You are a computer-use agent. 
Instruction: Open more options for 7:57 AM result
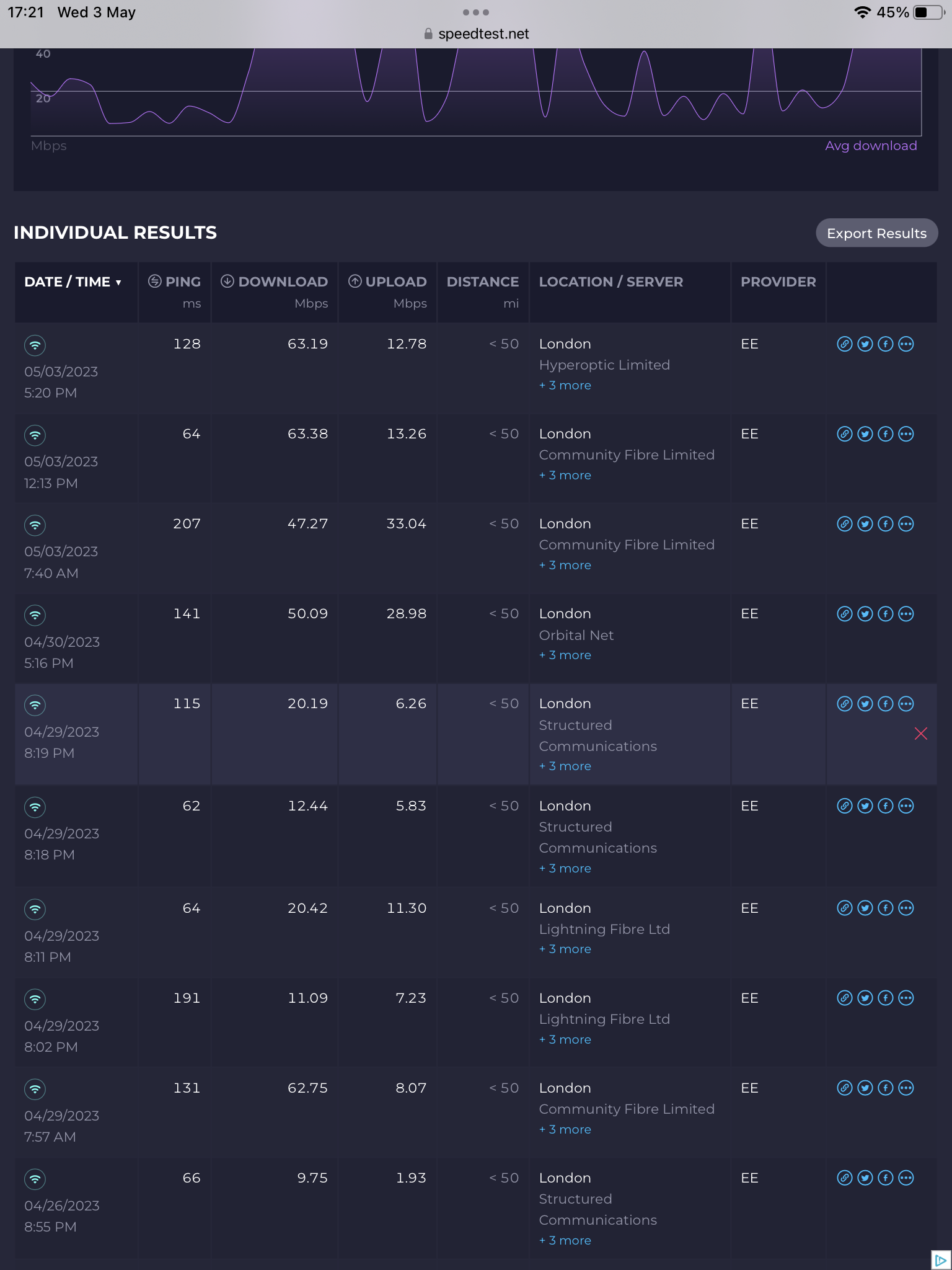(906, 1088)
